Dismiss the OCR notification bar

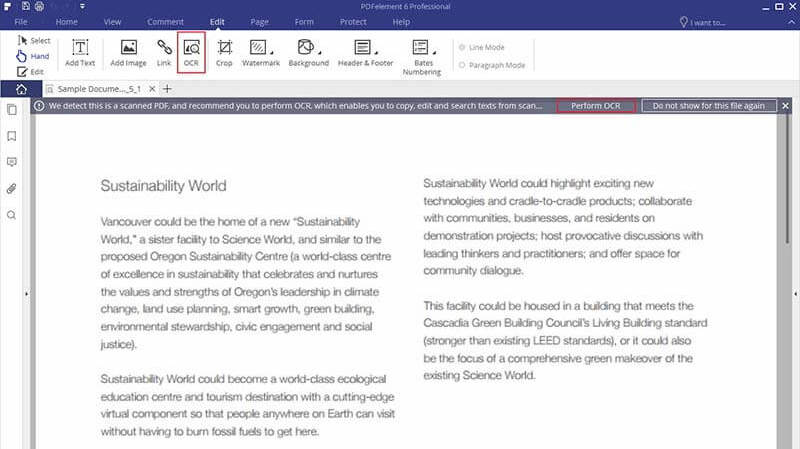coord(785,106)
